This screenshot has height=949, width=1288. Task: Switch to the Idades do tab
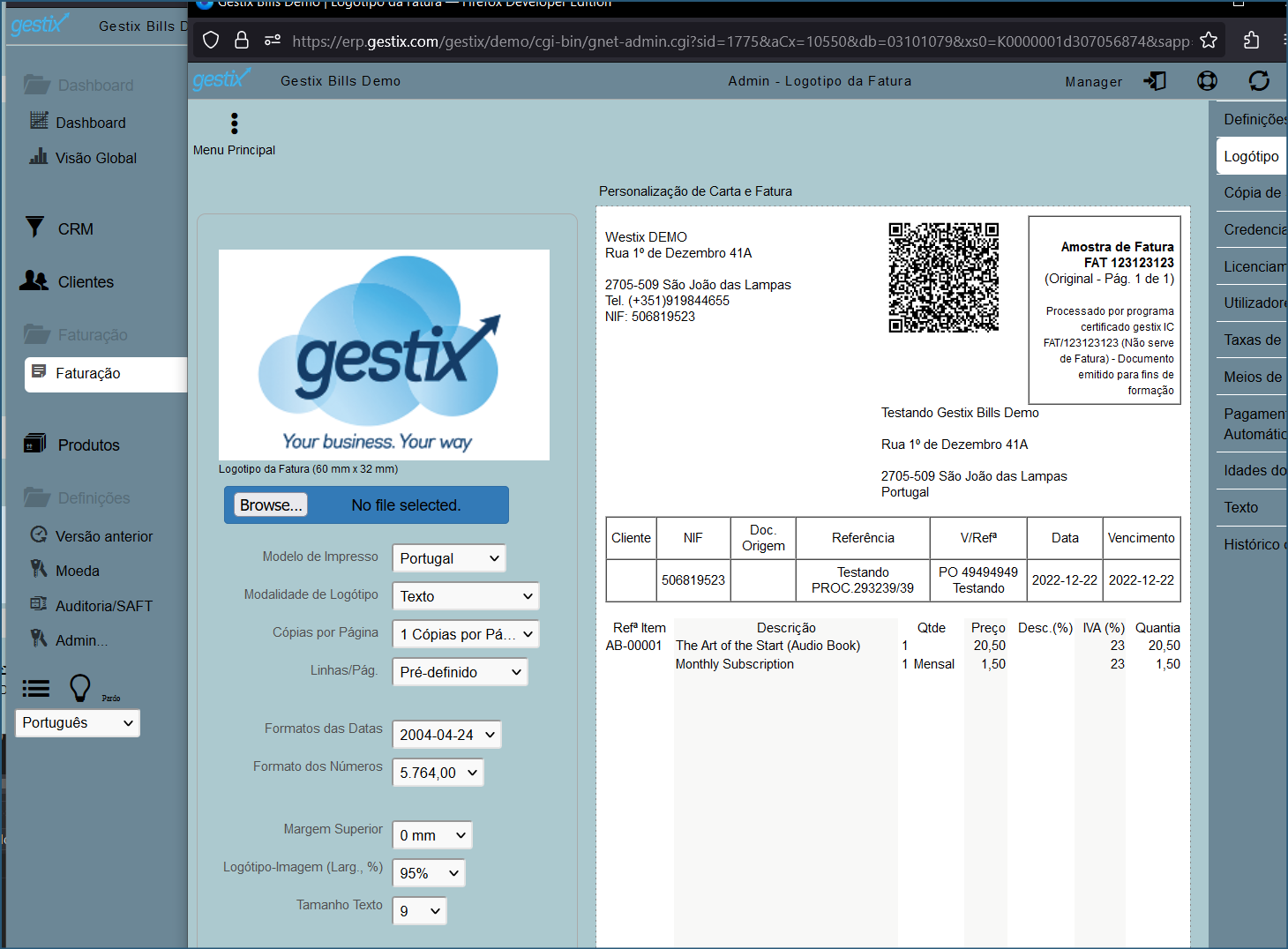tap(1252, 470)
